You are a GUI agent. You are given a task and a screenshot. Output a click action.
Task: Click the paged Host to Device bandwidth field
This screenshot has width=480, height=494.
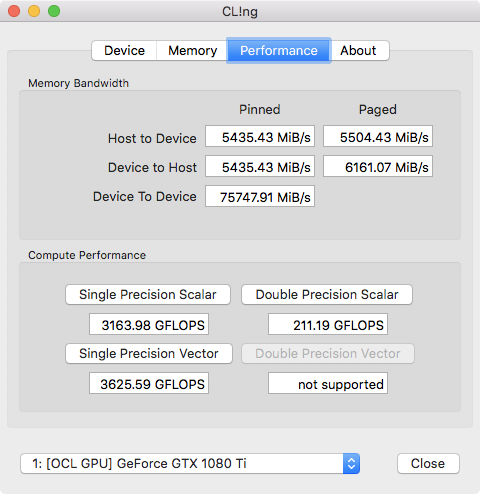tap(378, 136)
